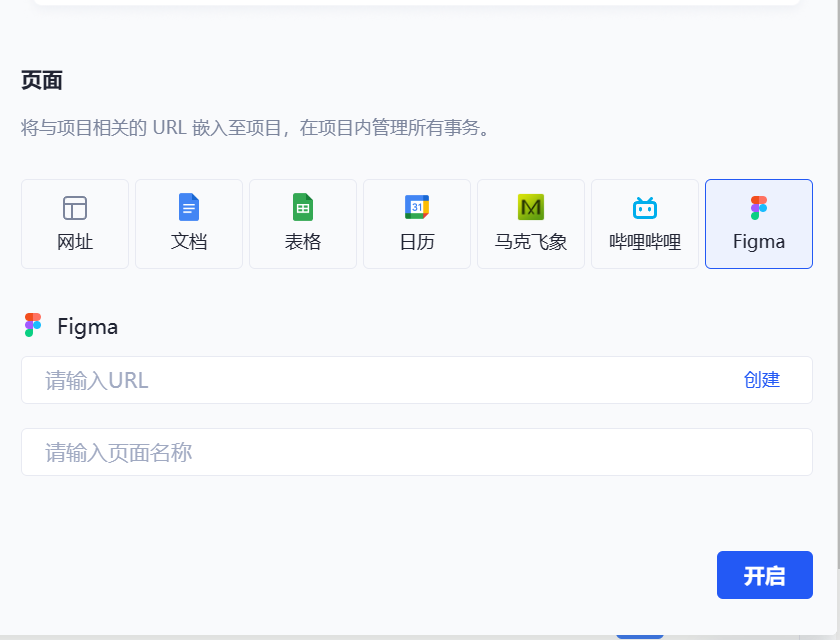Click the Figma text label in tile
Image resolution: width=840 pixels, height=640 pixels.
tap(759, 242)
